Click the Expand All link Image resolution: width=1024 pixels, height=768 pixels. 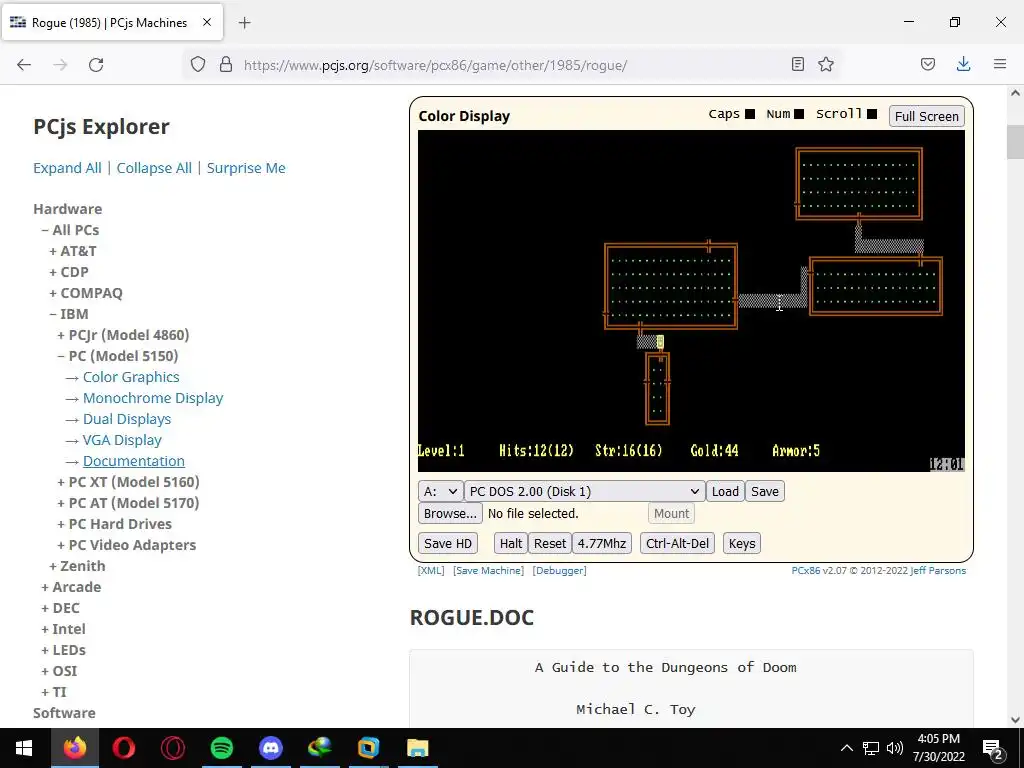click(x=67, y=168)
